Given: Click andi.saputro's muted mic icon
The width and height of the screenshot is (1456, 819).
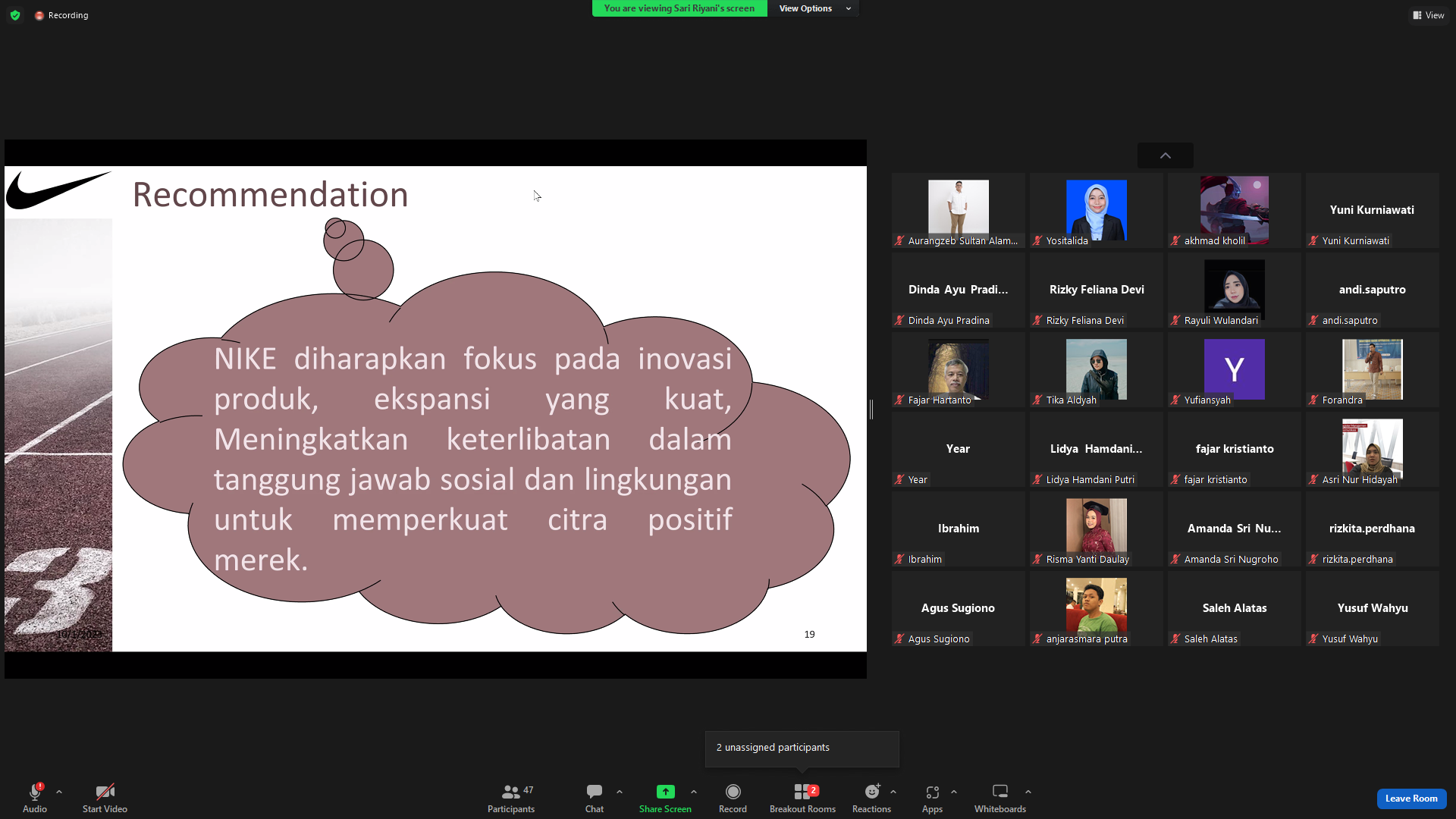Looking at the screenshot, I should 1313,321.
